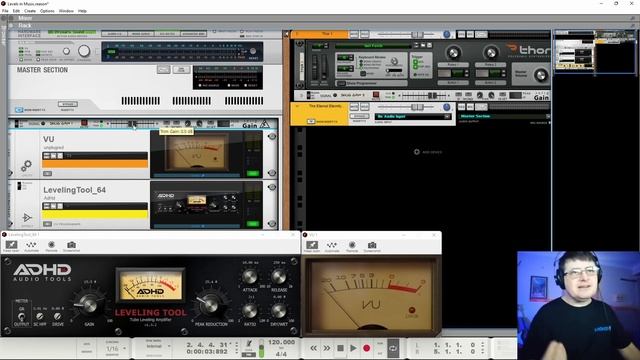This screenshot has height=360, width=640.
Task: Click the red Mute button on left Gain device
Action: (84, 123)
